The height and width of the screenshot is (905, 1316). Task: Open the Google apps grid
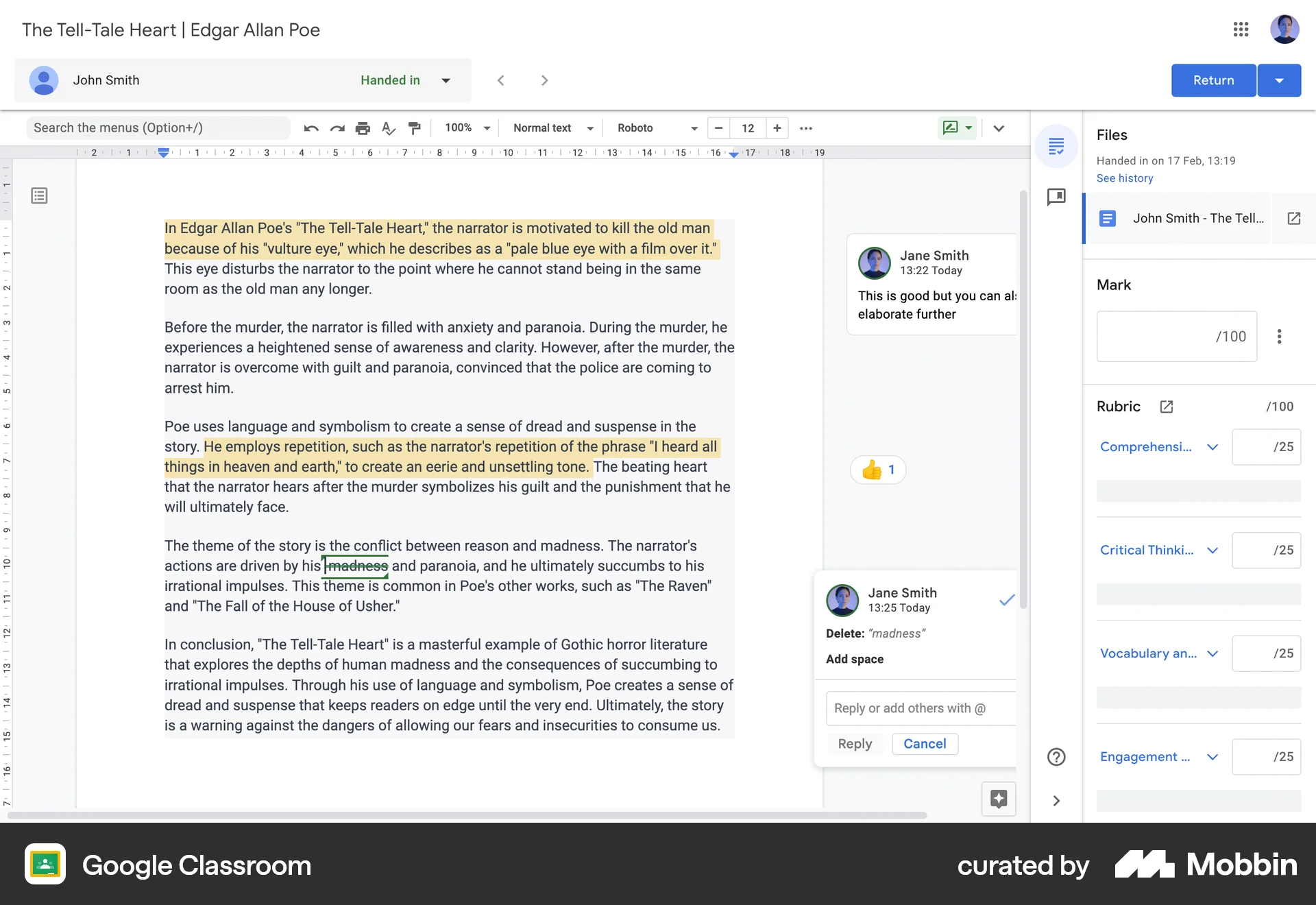click(1241, 29)
